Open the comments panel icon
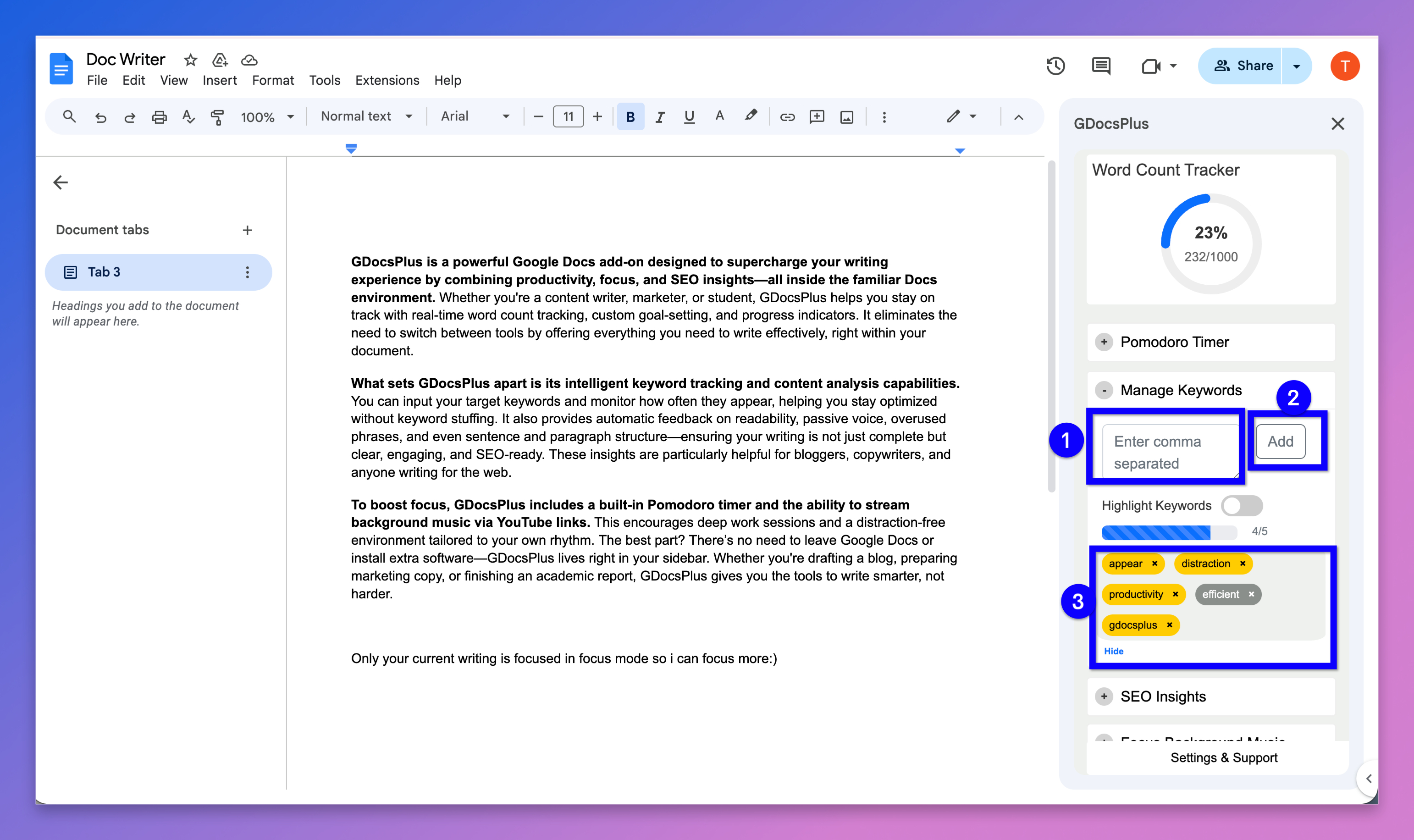Viewport: 1414px width, 840px height. [x=1100, y=66]
